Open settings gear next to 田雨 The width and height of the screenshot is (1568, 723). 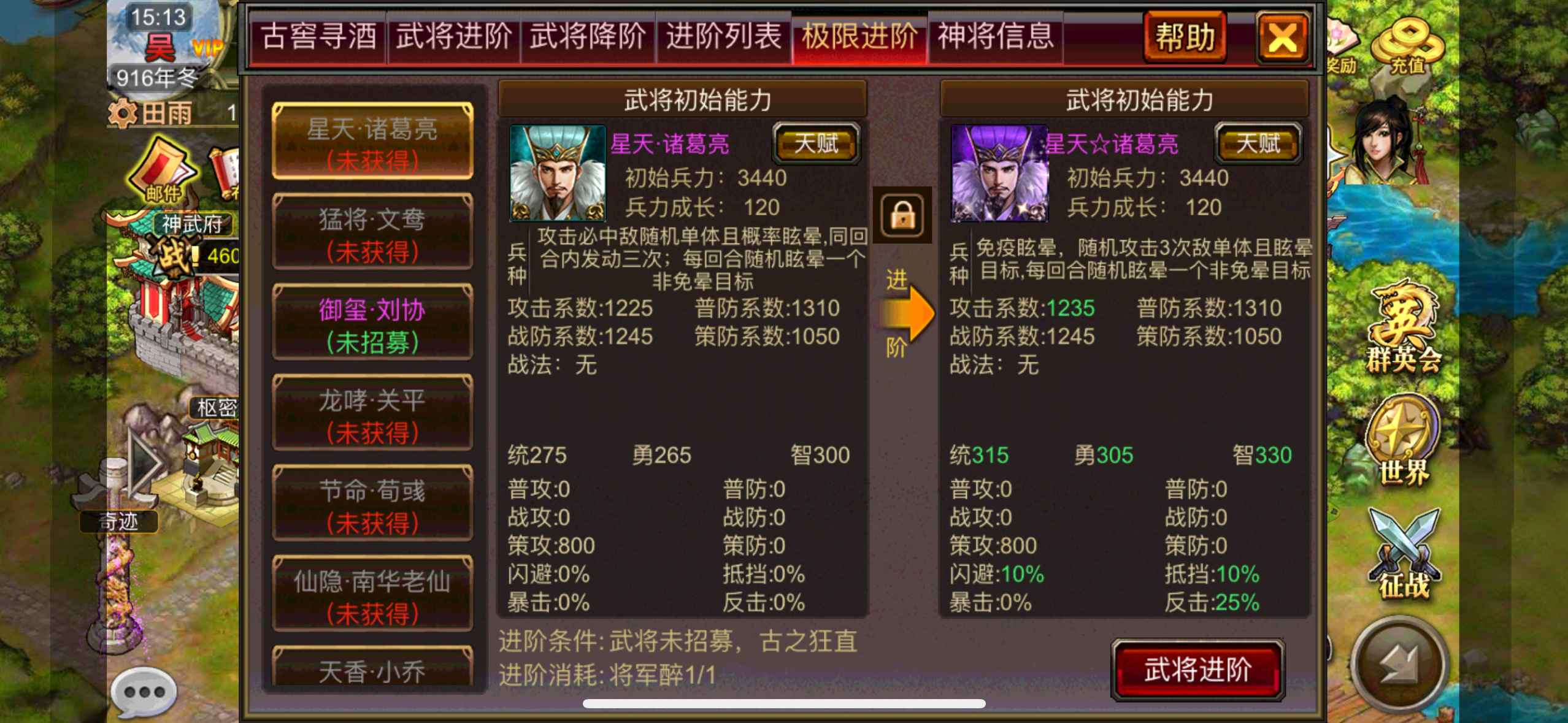click(122, 113)
